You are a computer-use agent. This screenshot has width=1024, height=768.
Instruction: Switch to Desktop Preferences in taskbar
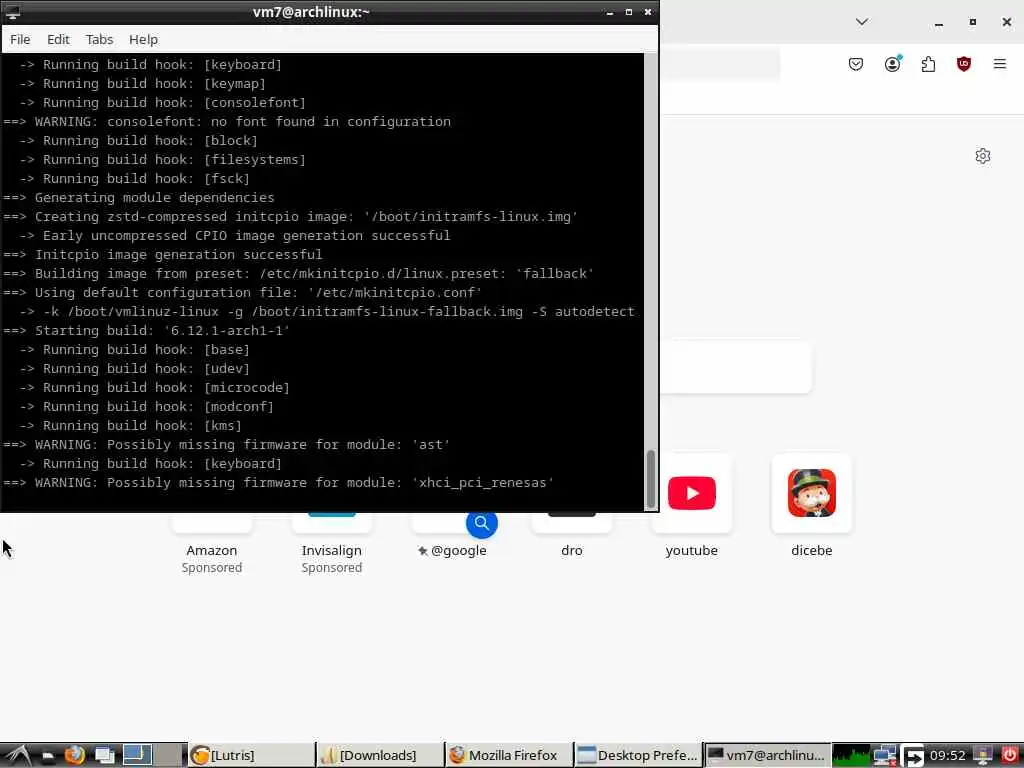pos(638,756)
